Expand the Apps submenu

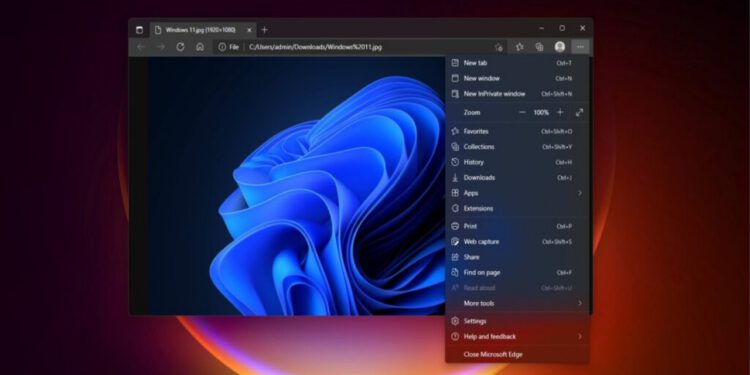[x=517, y=193]
